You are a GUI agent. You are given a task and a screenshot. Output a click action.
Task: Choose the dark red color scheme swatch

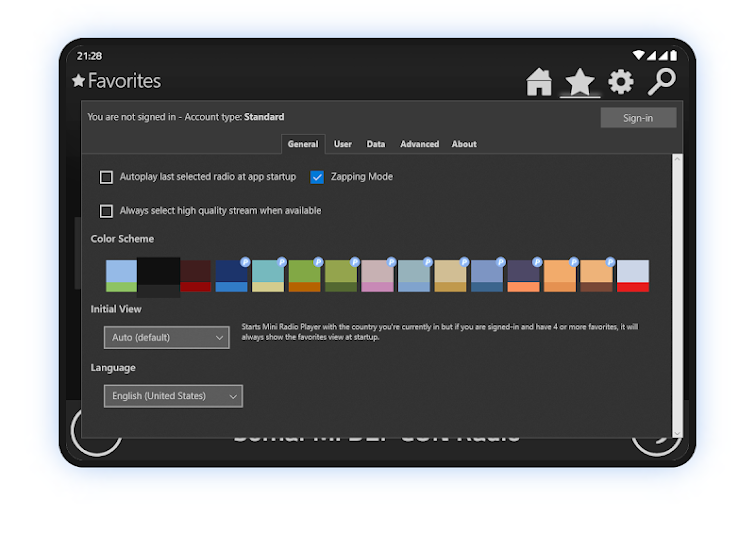click(196, 276)
